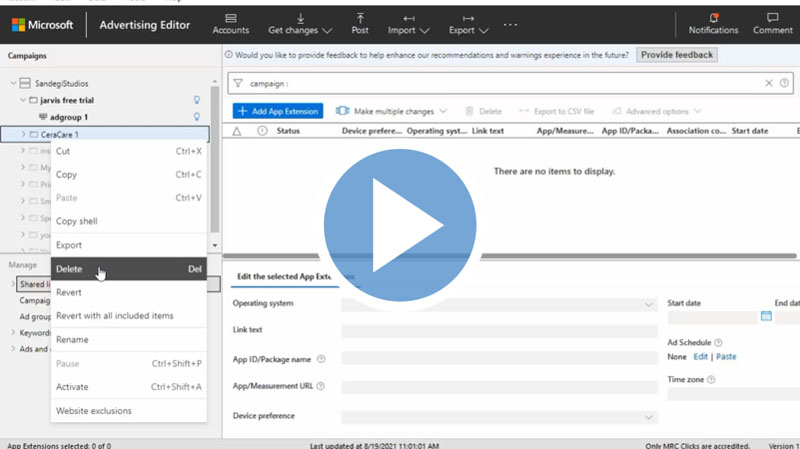
Task: Open Make multiple changes dropdown
Action: click(391, 111)
